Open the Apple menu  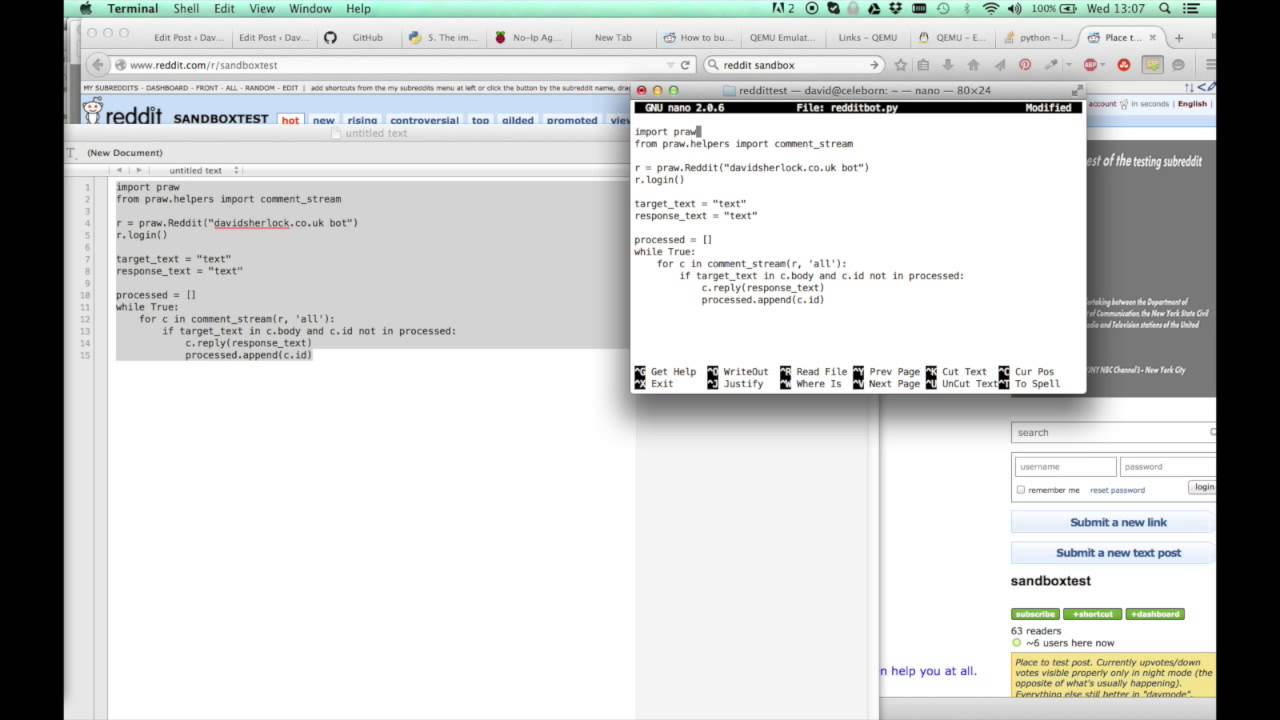tap(86, 8)
